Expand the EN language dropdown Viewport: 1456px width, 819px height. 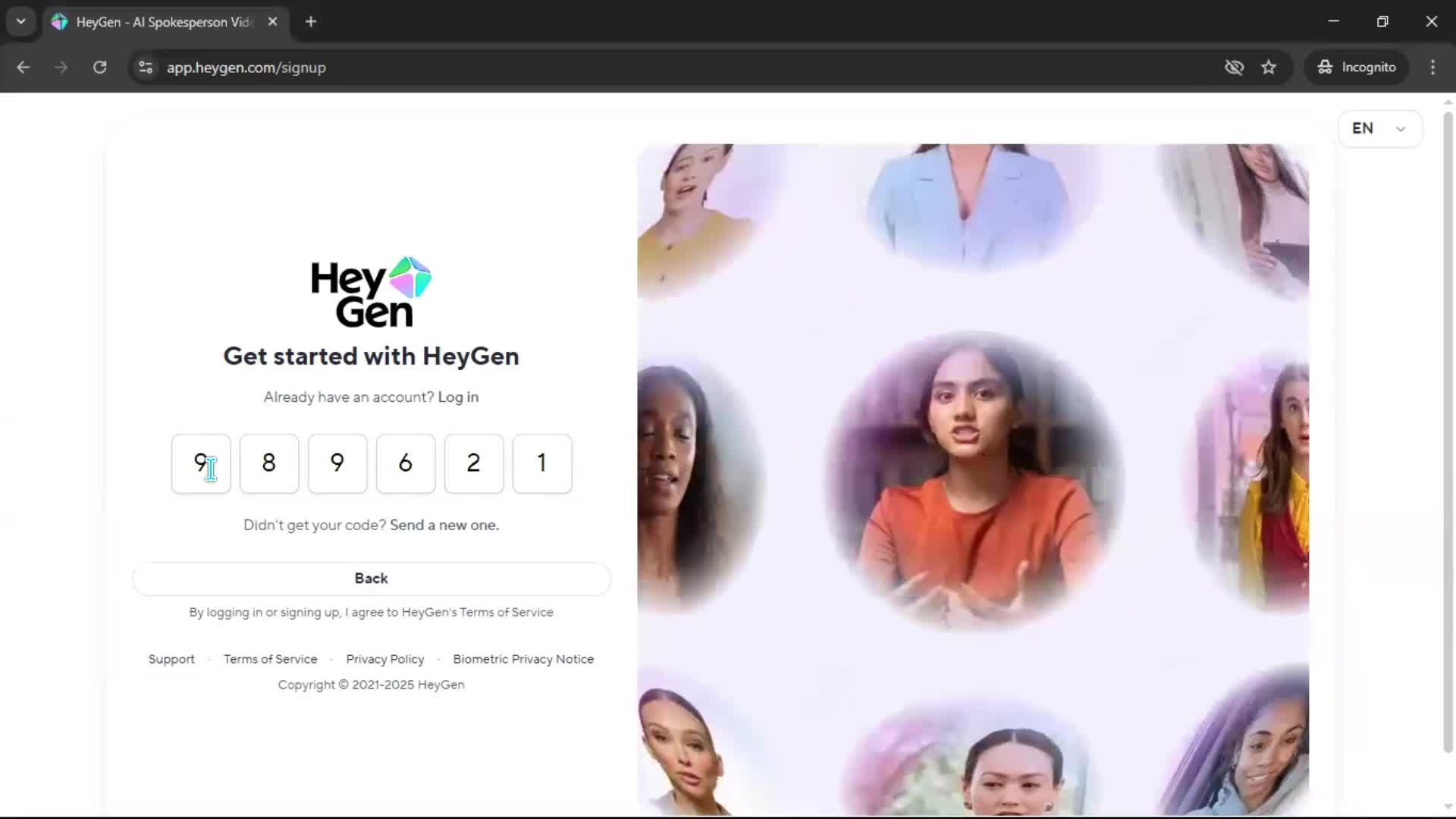[1379, 128]
